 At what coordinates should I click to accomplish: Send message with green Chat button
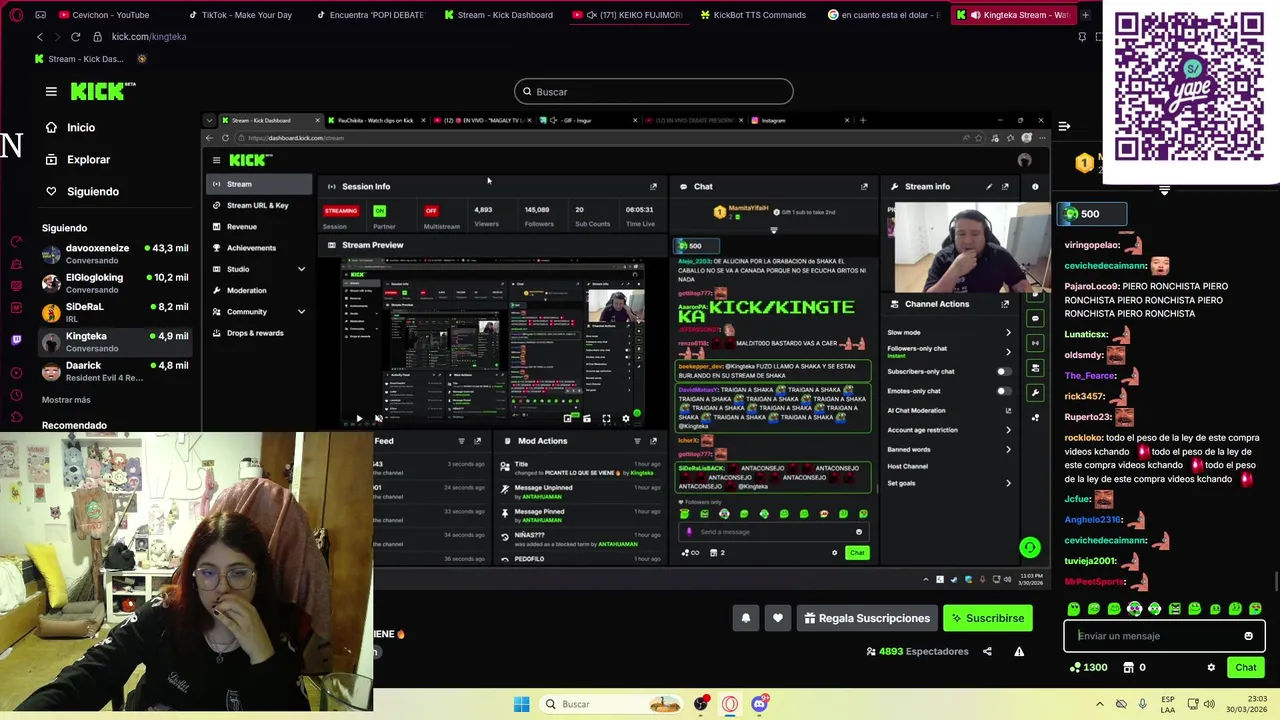click(1245, 667)
